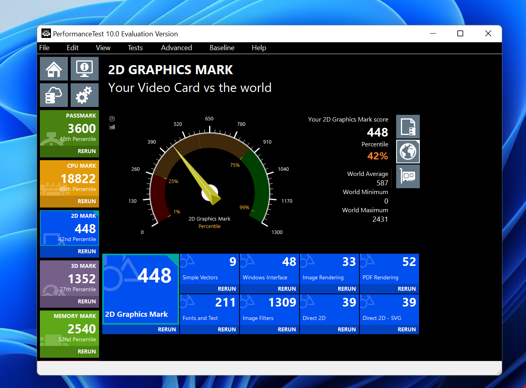
Task: Click the 448 score under Your 2D Graphics Mark score
Action: pos(377,132)
